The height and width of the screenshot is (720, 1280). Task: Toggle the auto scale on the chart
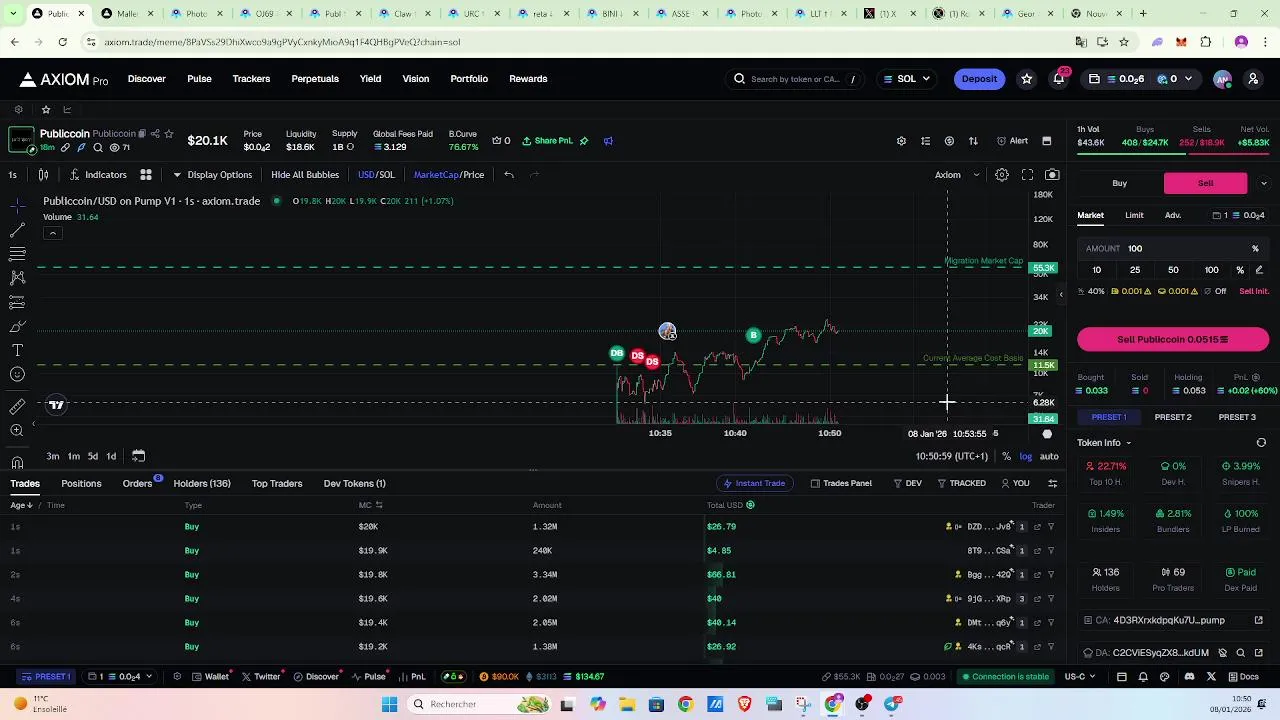tap(1049, 456)
